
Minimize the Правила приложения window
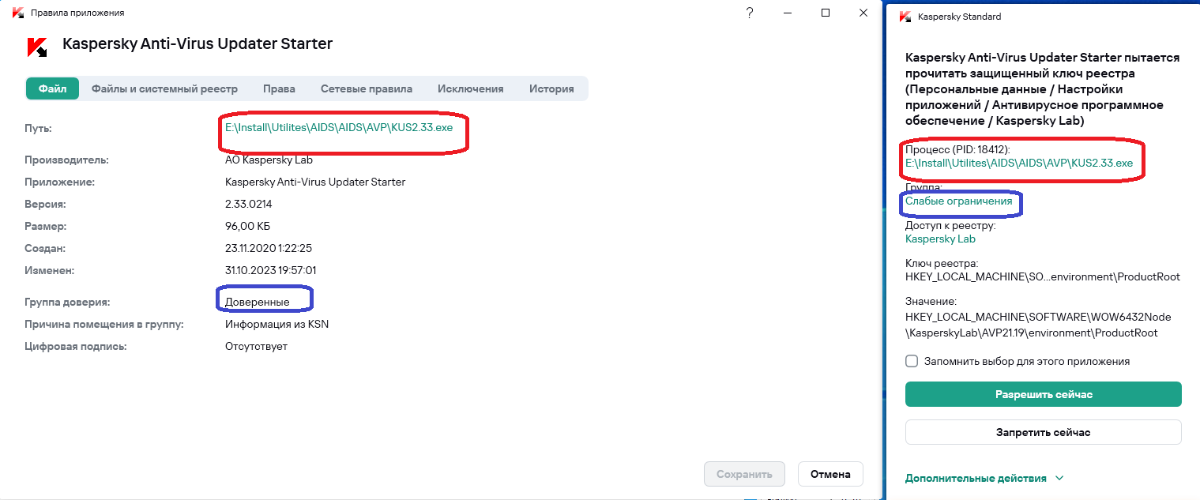tap(788, 13)
